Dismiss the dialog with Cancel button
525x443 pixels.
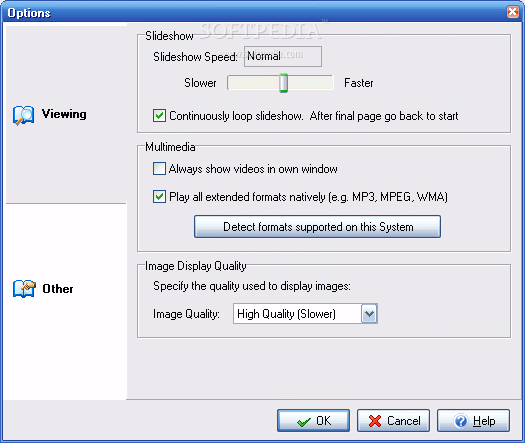tap(393, 421)
